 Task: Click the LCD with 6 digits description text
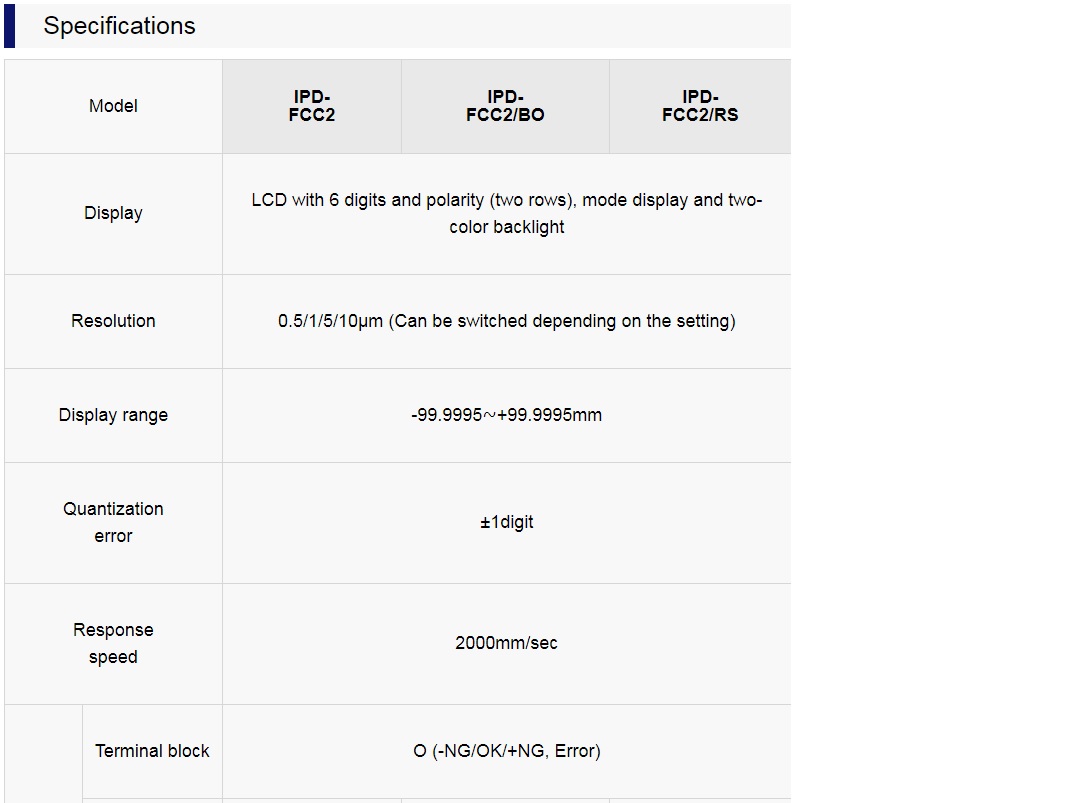[x=506, y=213]
